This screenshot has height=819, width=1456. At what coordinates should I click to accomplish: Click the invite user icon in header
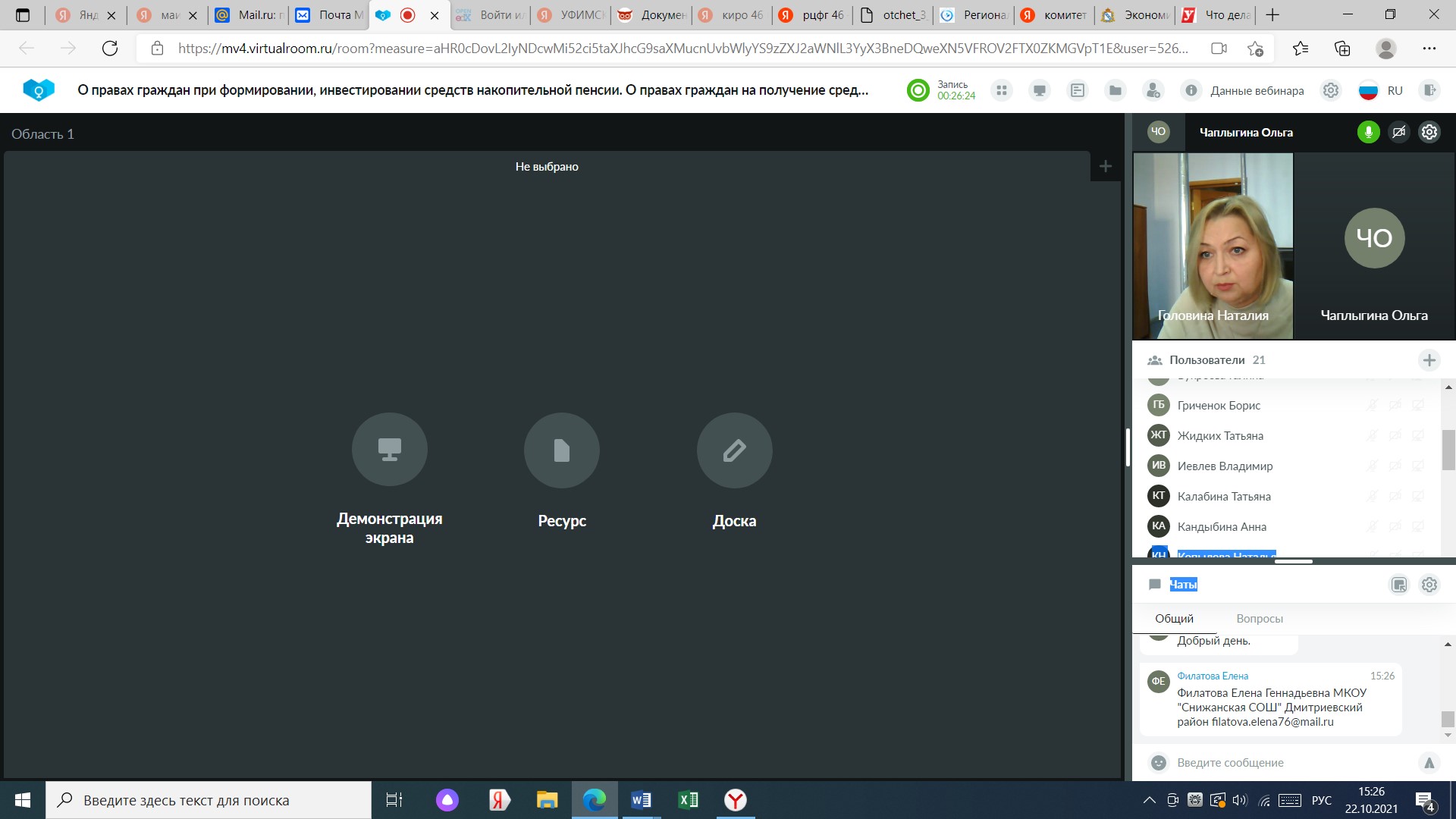pos(1153,90)
